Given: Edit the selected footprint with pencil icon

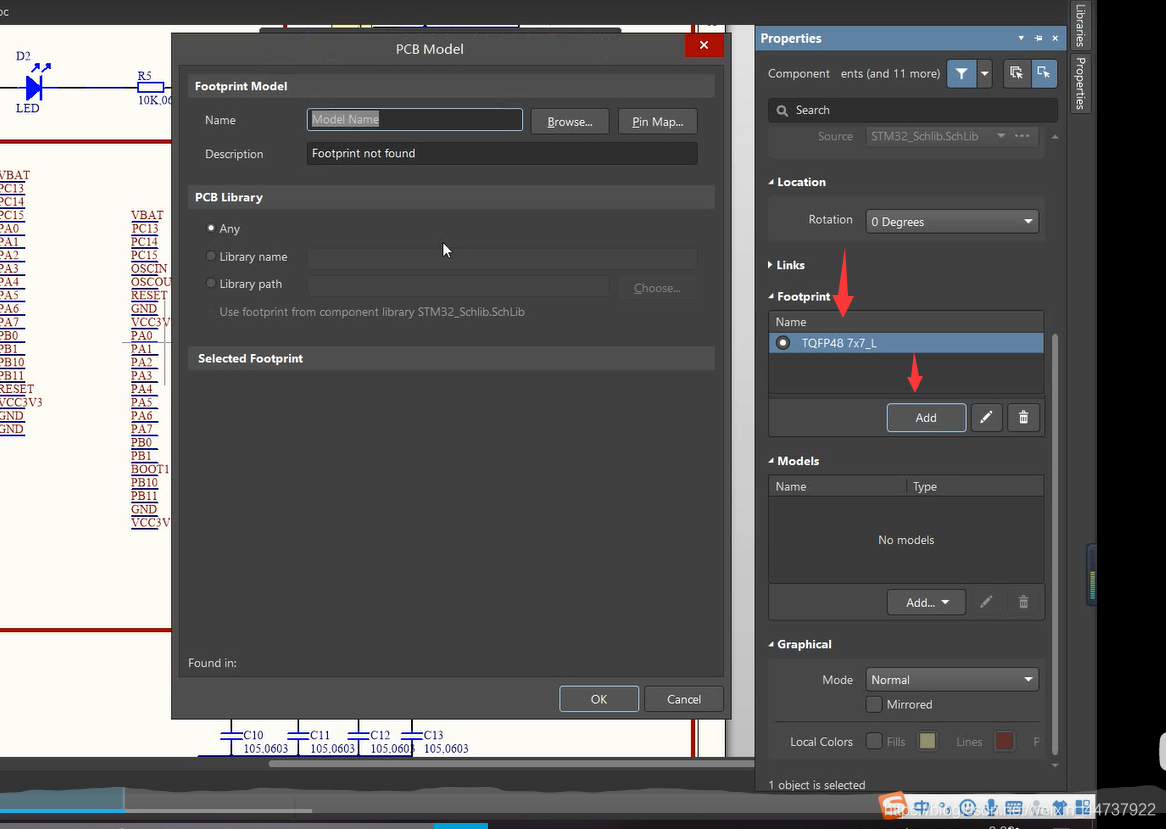Looking at the screenshot, I should [x=986, y=418].
